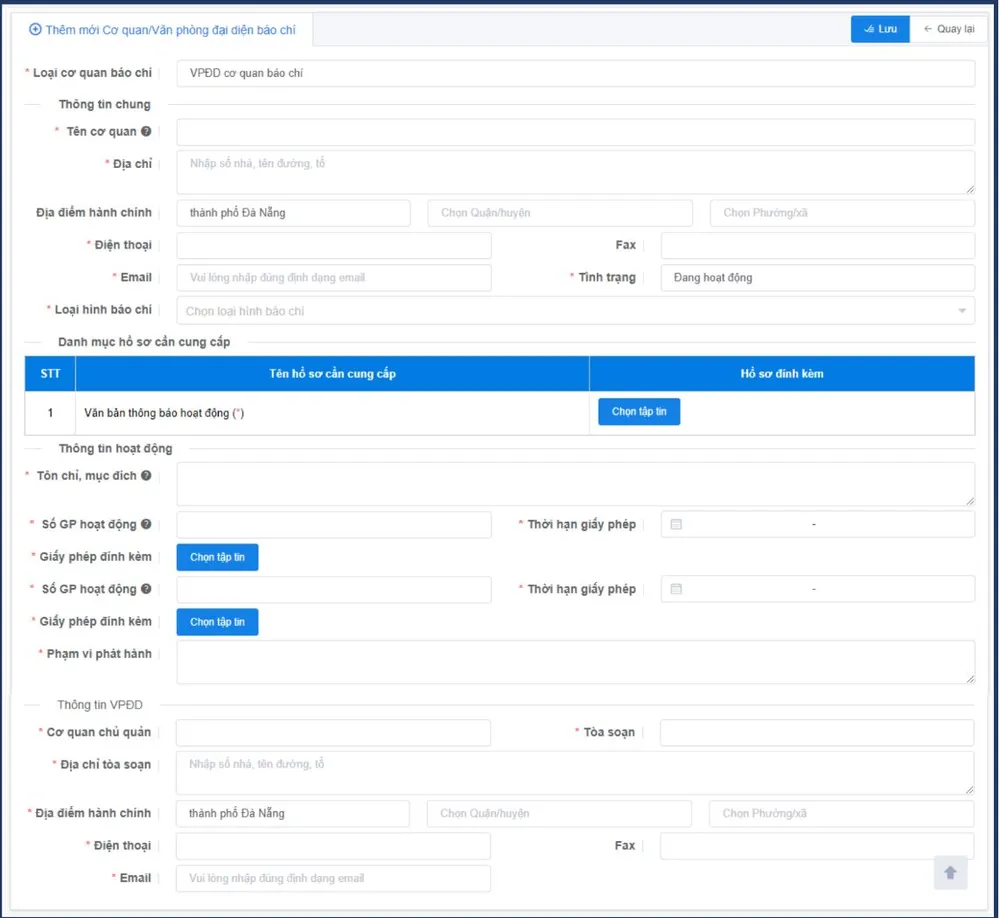Expand first Chọn Phường/xã dropdown in Thông tin chung
Image resolution: width=1000 pixels, height=918 pixels.
pos(841,213)
